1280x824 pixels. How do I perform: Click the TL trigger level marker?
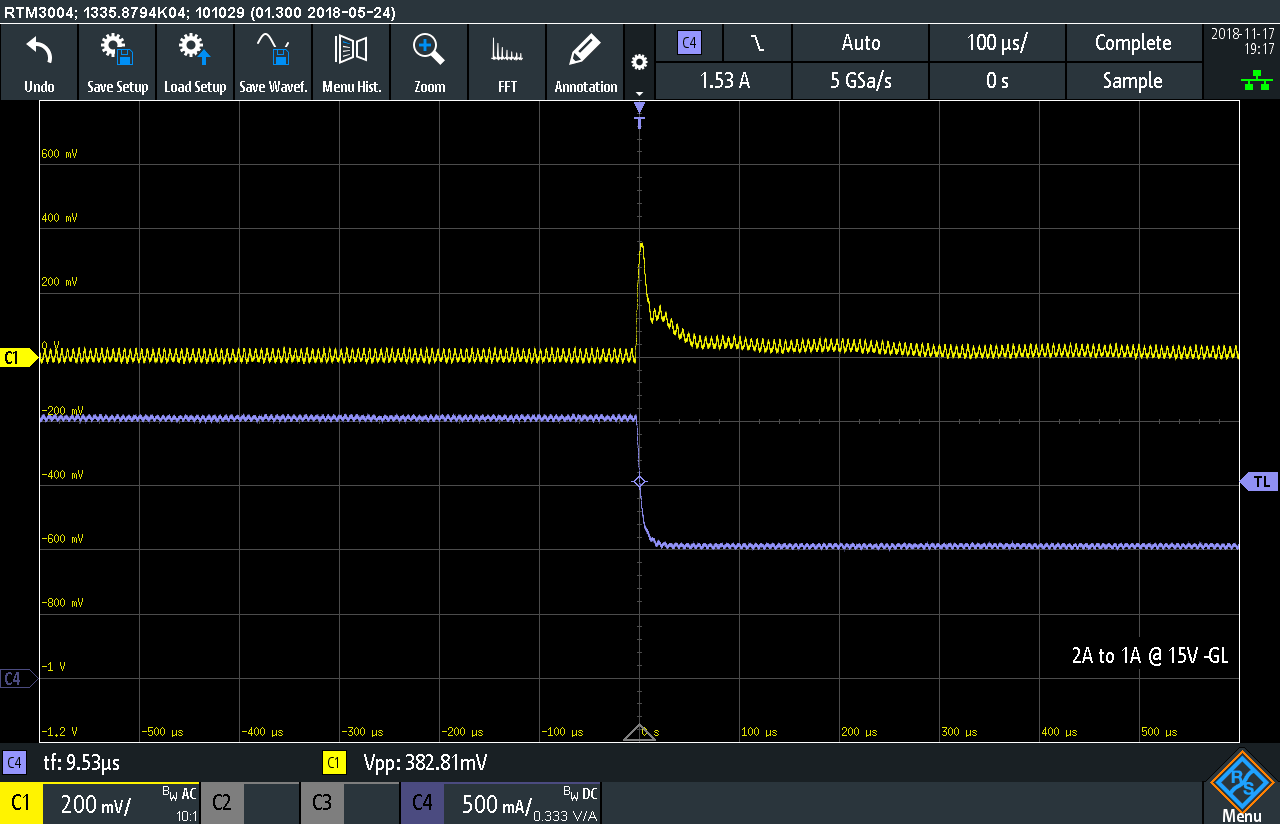click(1260, 482)
